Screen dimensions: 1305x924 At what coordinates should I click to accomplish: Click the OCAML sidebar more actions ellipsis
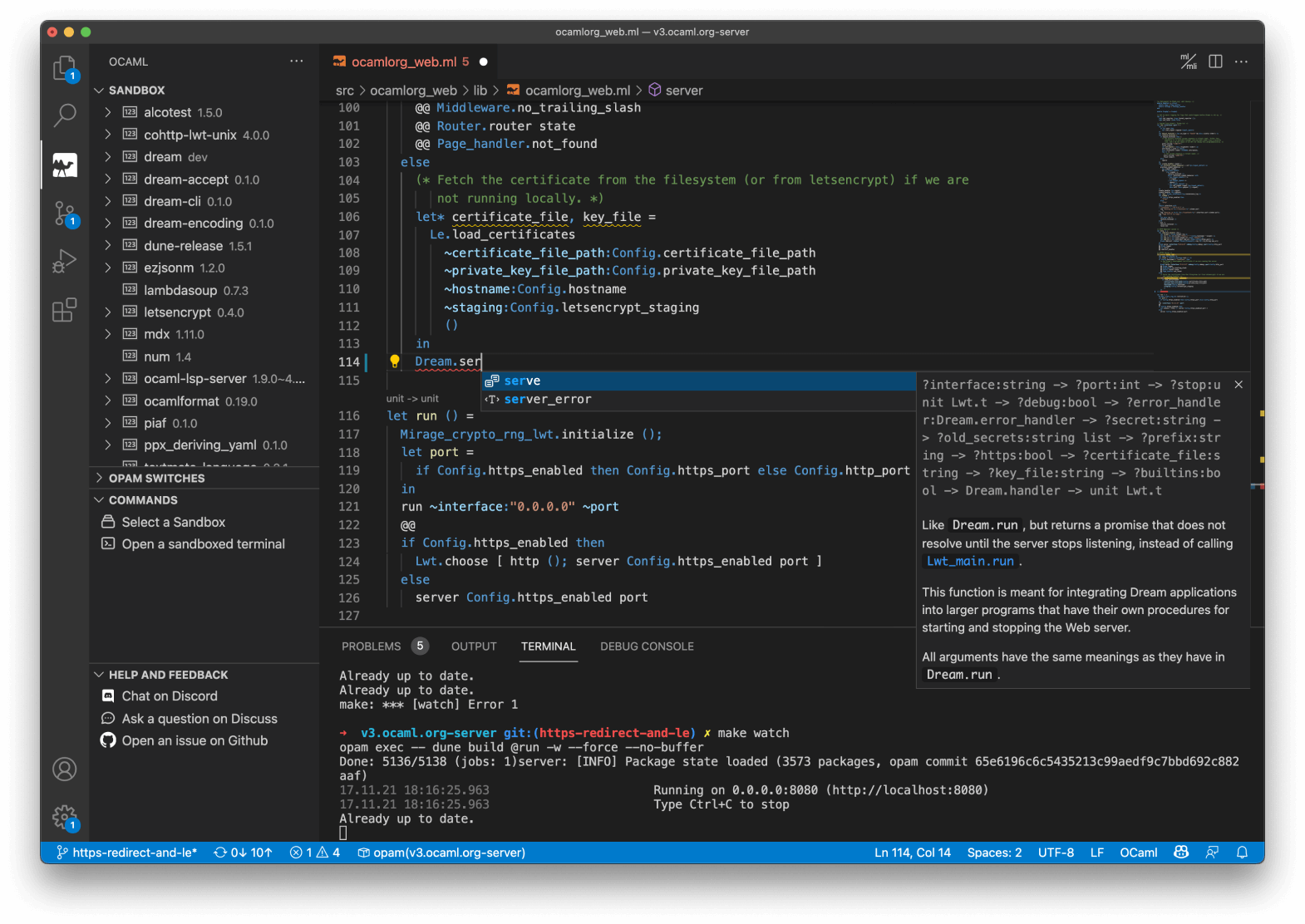tap(297, 61)
